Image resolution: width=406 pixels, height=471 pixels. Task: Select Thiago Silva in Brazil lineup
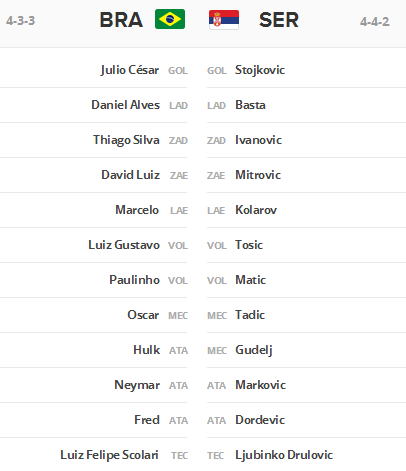tap(126, 140)
